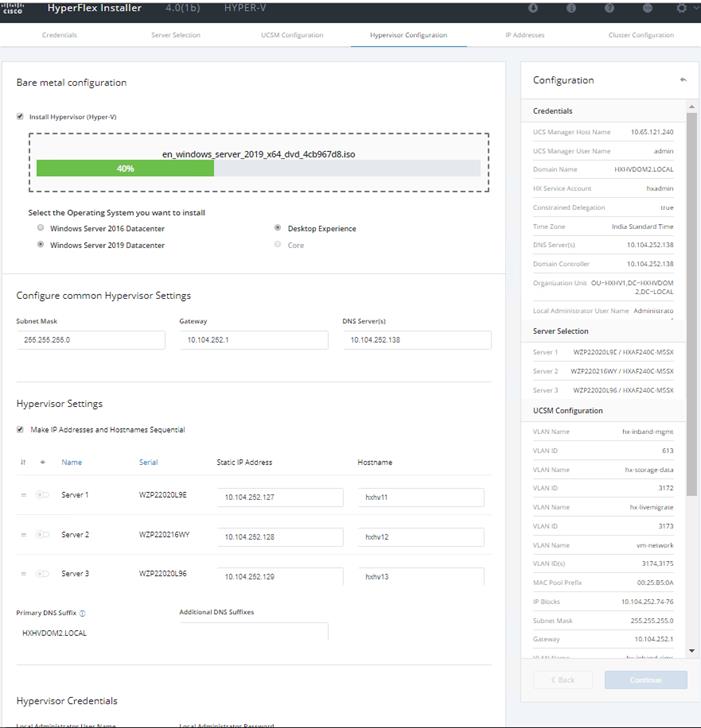Click serial WZP22020L96 in table
This screenshot has height=728, width=701.
pos(163,574)
